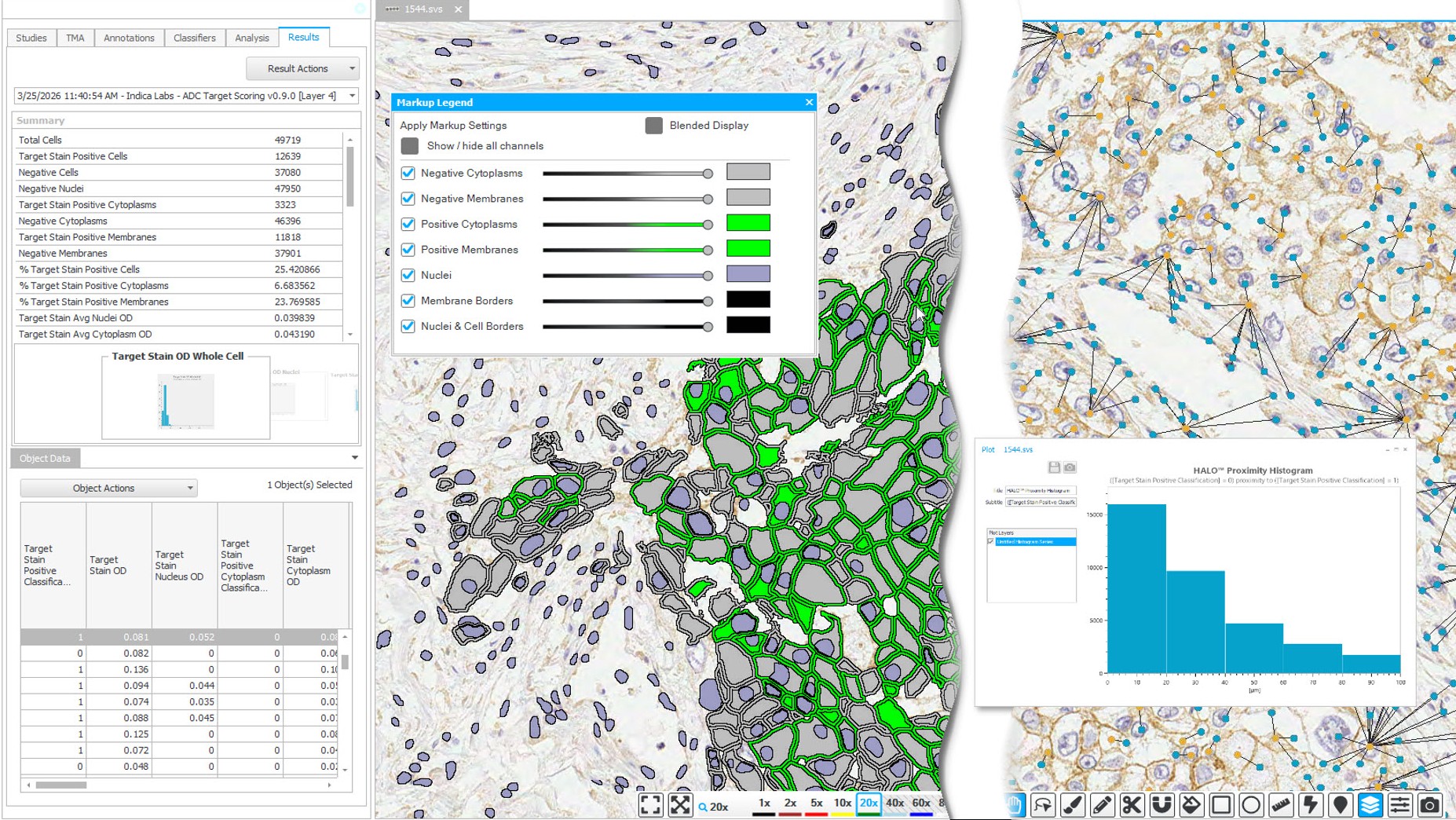Click the Total Cells summary row
This screenshot has width=1456, height=820.
tap(178, 140)
